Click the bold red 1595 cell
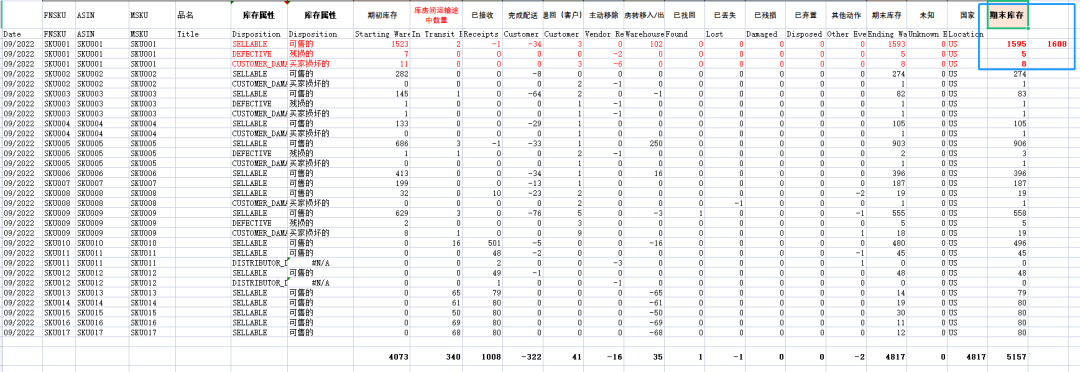This screenshot has width=1080, height=372. point(1008,43)
